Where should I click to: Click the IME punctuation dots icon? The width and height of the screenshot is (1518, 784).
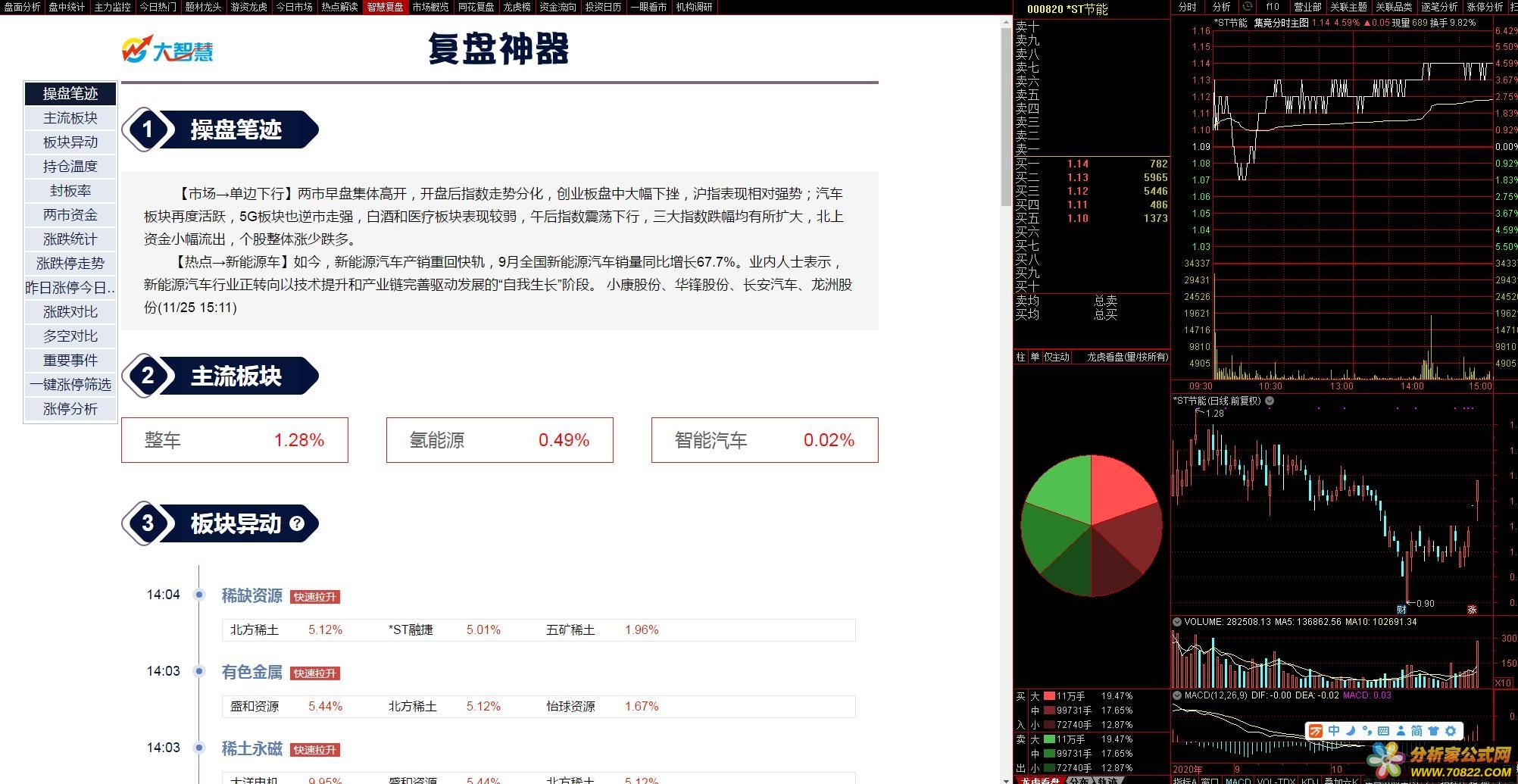1367,731
